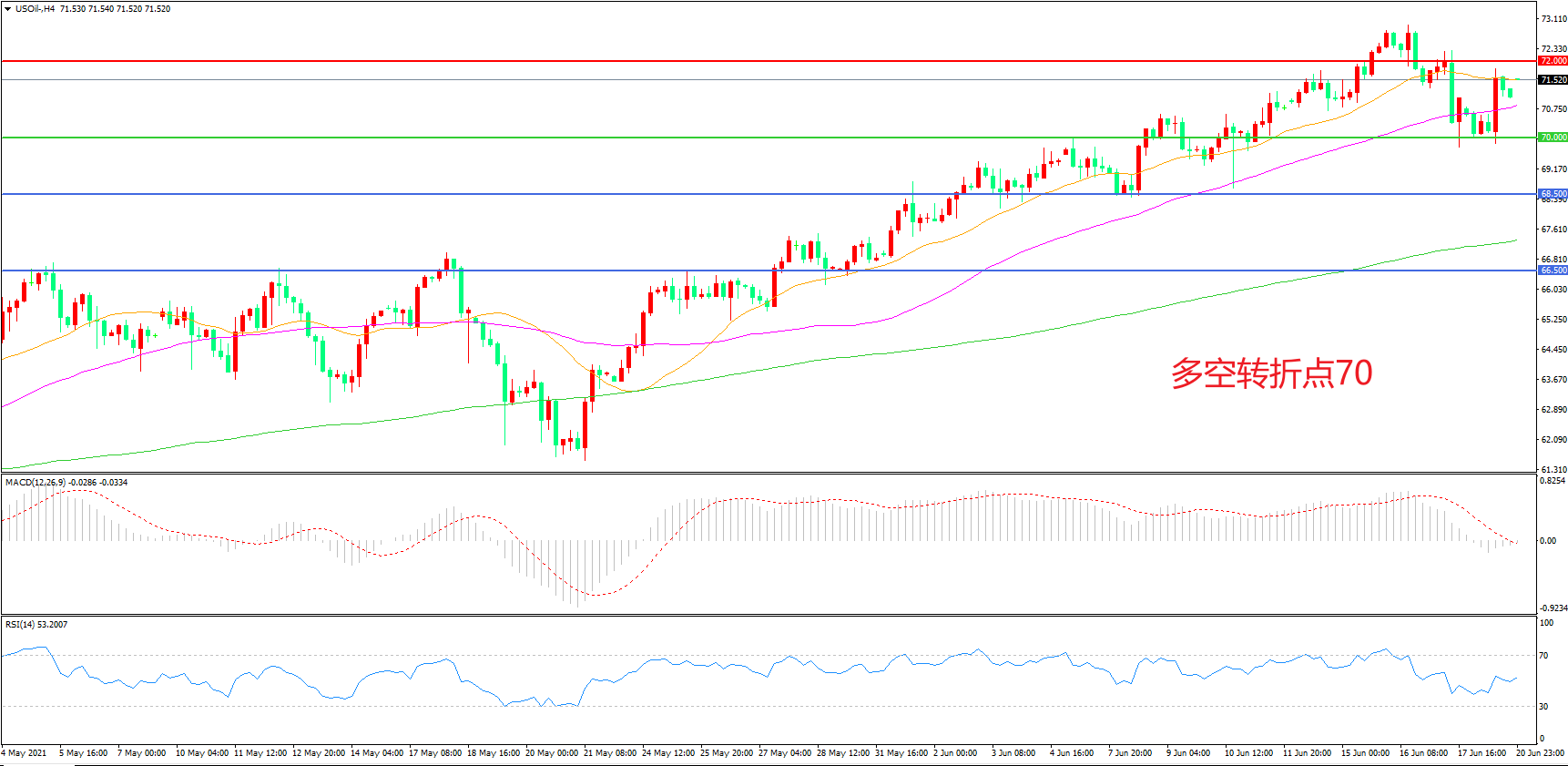Click the RSI scale's 30 level label
Screen dimensions: 1568x766
tap(1543, 707)
